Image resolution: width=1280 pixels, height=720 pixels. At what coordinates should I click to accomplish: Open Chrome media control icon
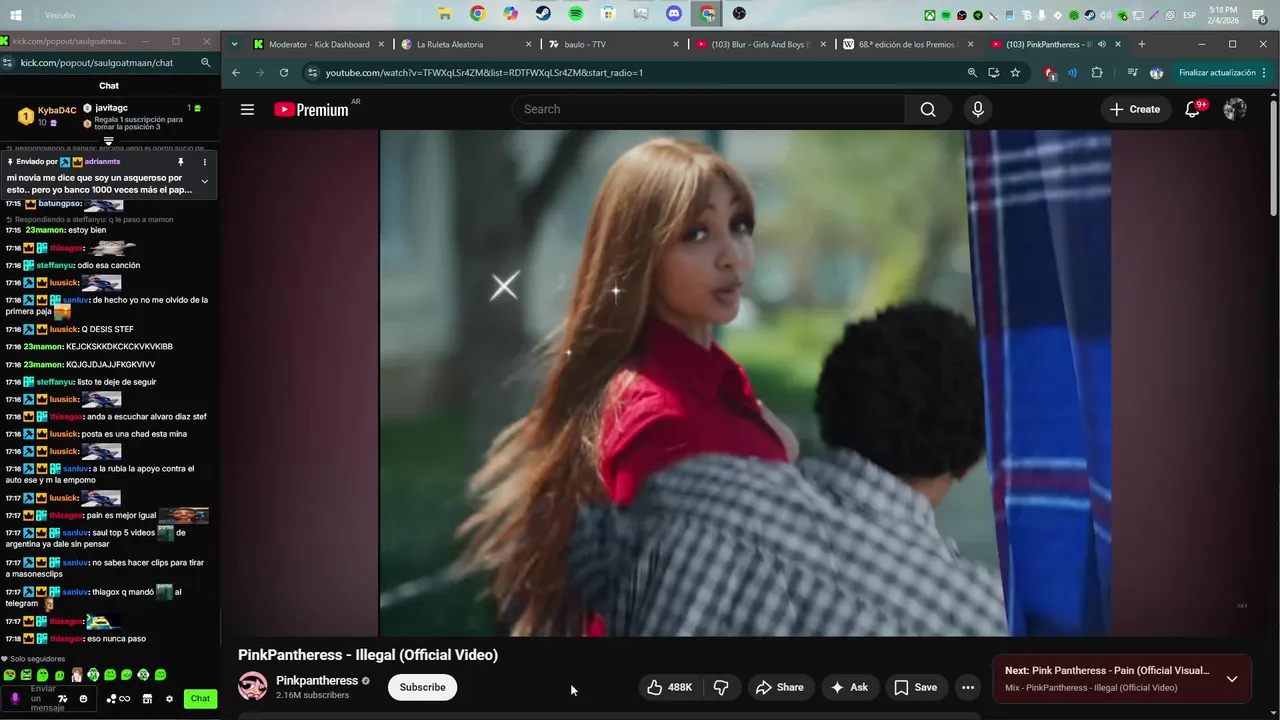tap(1132, 73)
